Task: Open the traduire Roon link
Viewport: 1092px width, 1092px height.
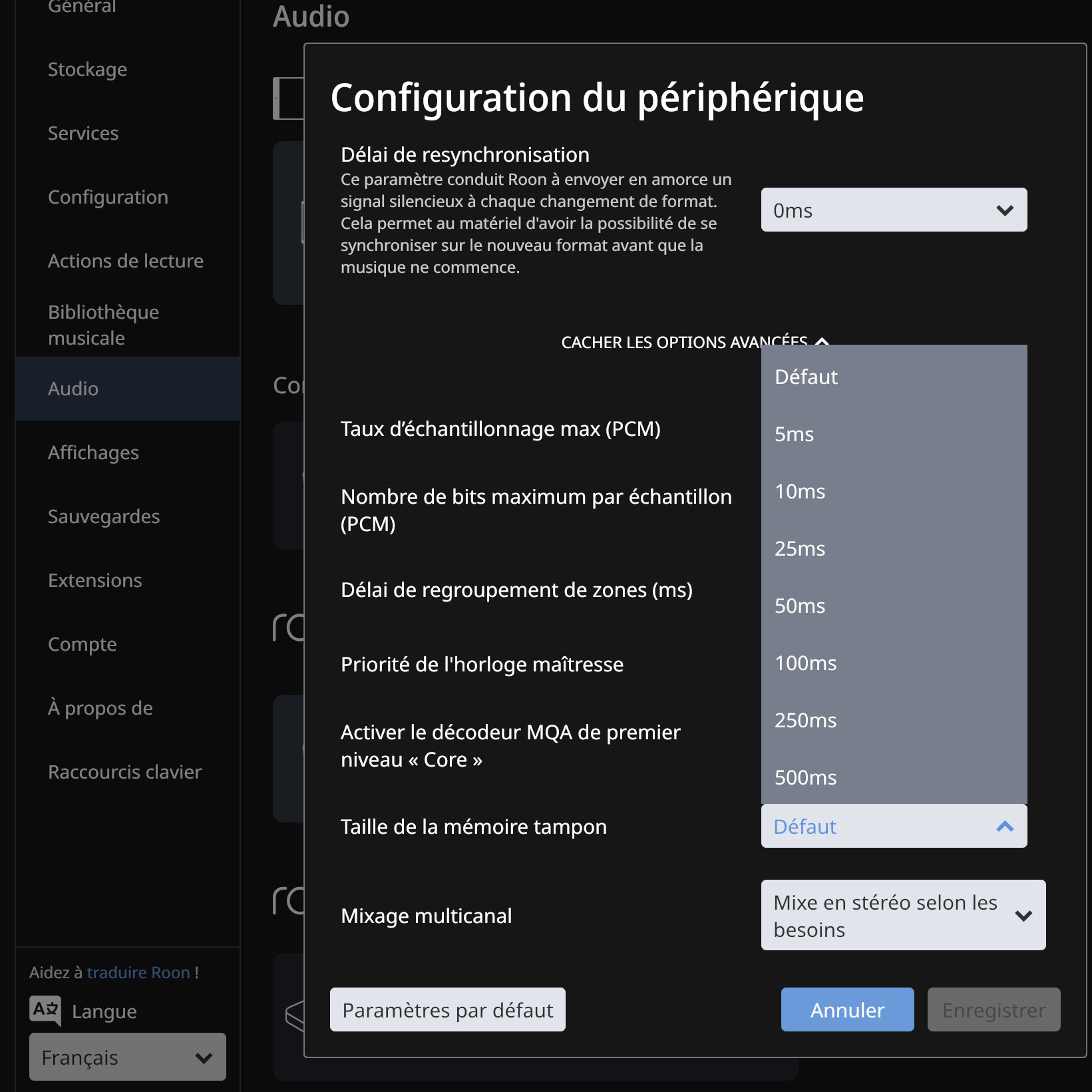Action: point(138,973)
